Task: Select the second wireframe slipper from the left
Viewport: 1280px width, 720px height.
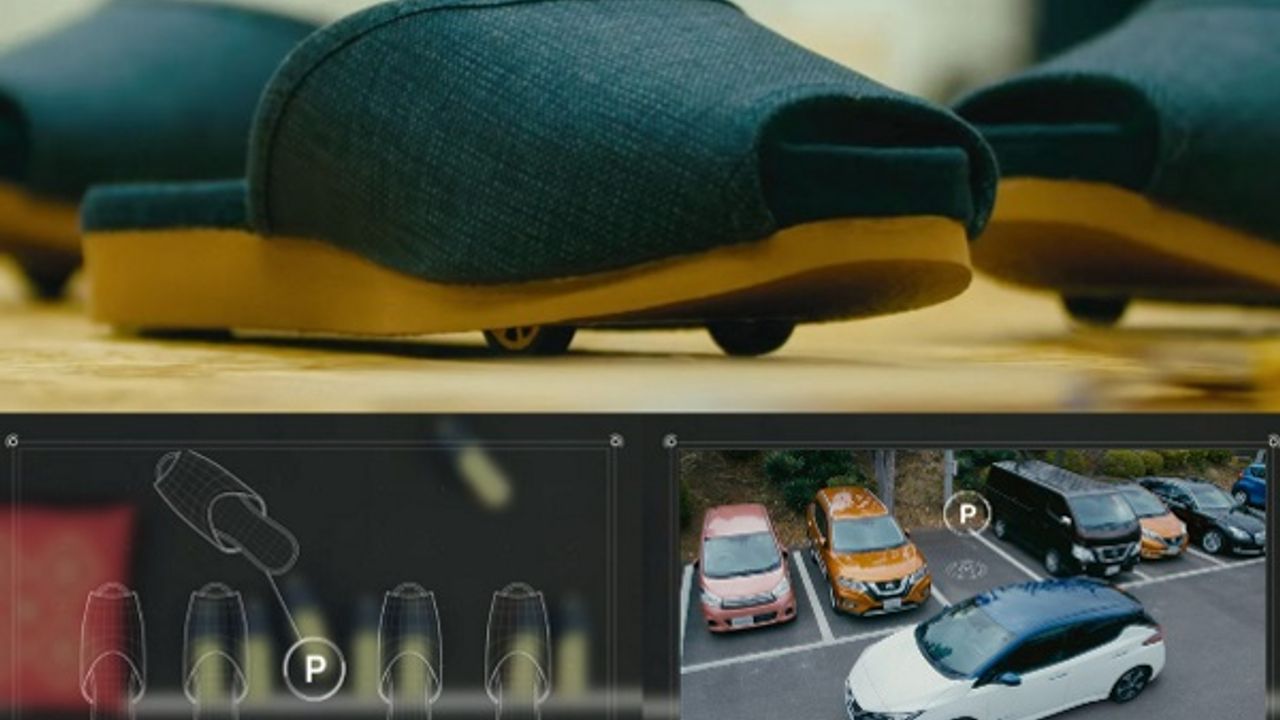Action: (215, 642)
